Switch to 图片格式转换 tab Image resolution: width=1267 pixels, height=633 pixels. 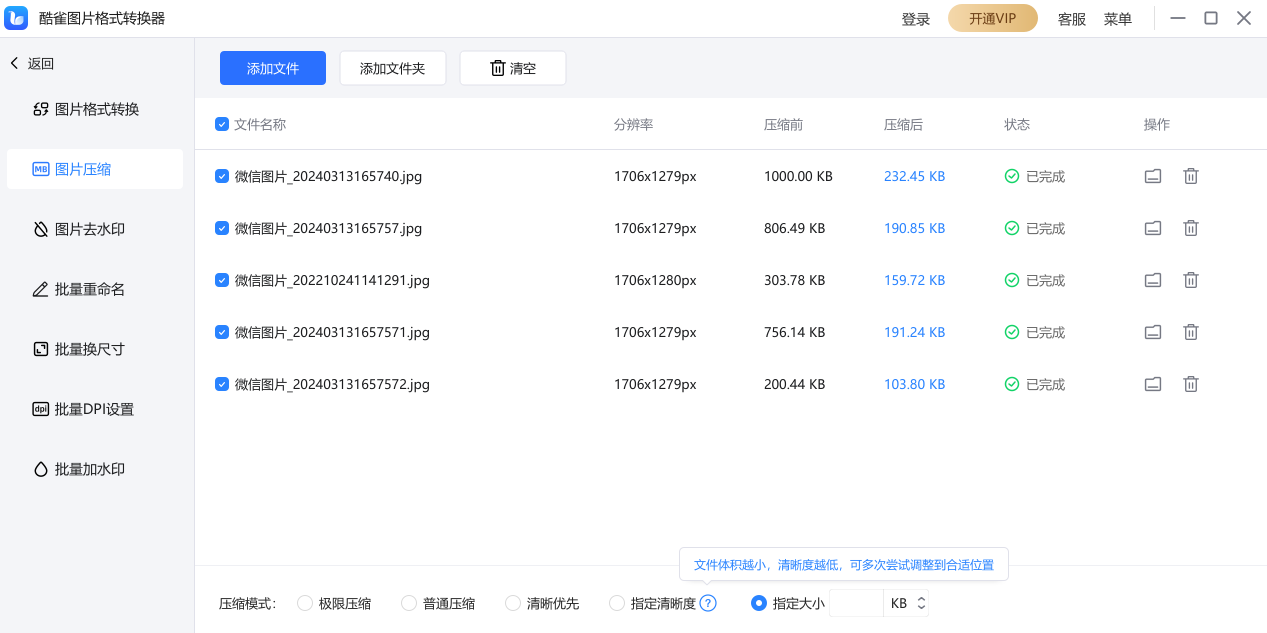point(96,109)
